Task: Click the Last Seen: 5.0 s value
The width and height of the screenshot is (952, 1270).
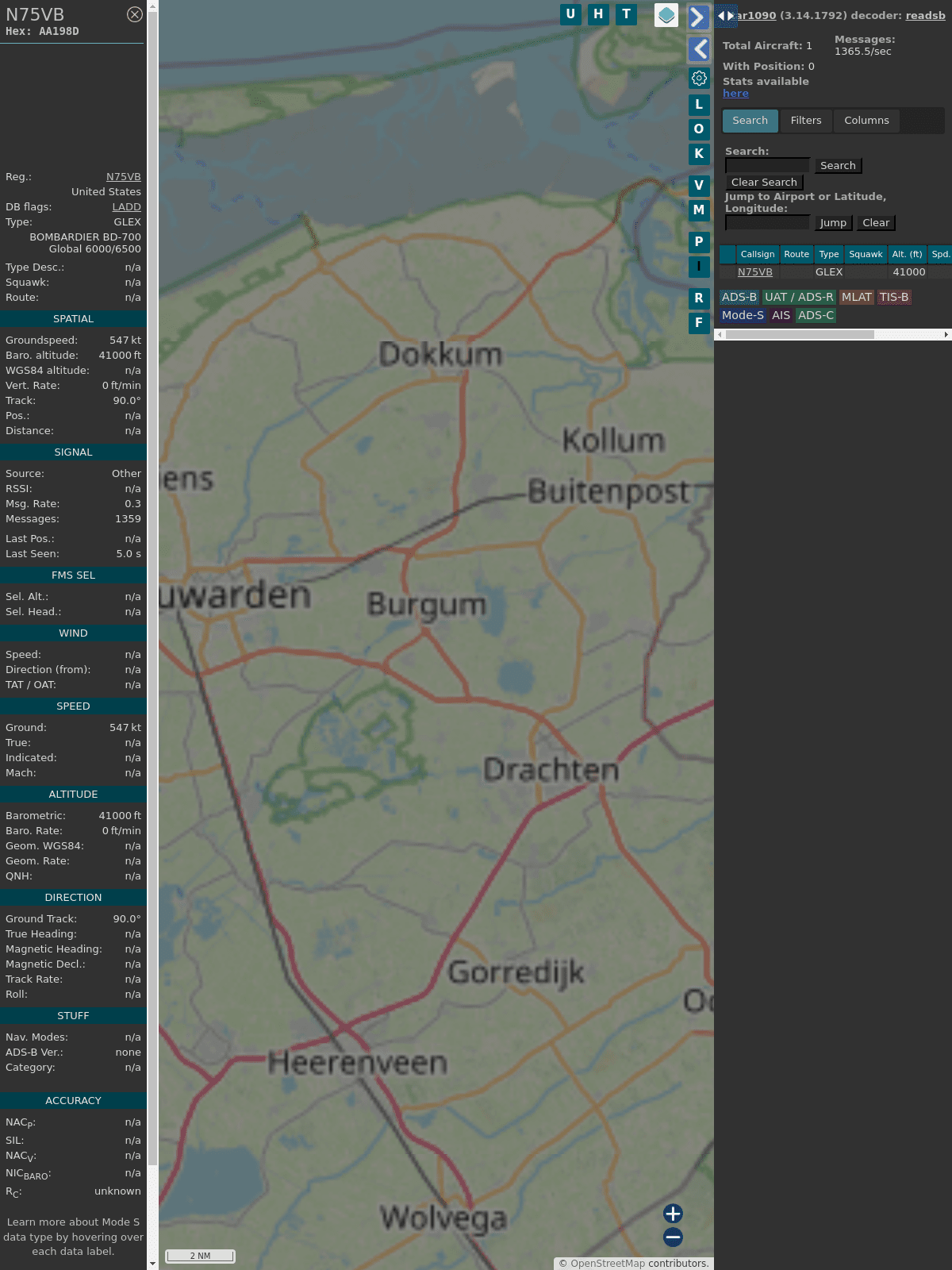Action: [x=129, y=554]
